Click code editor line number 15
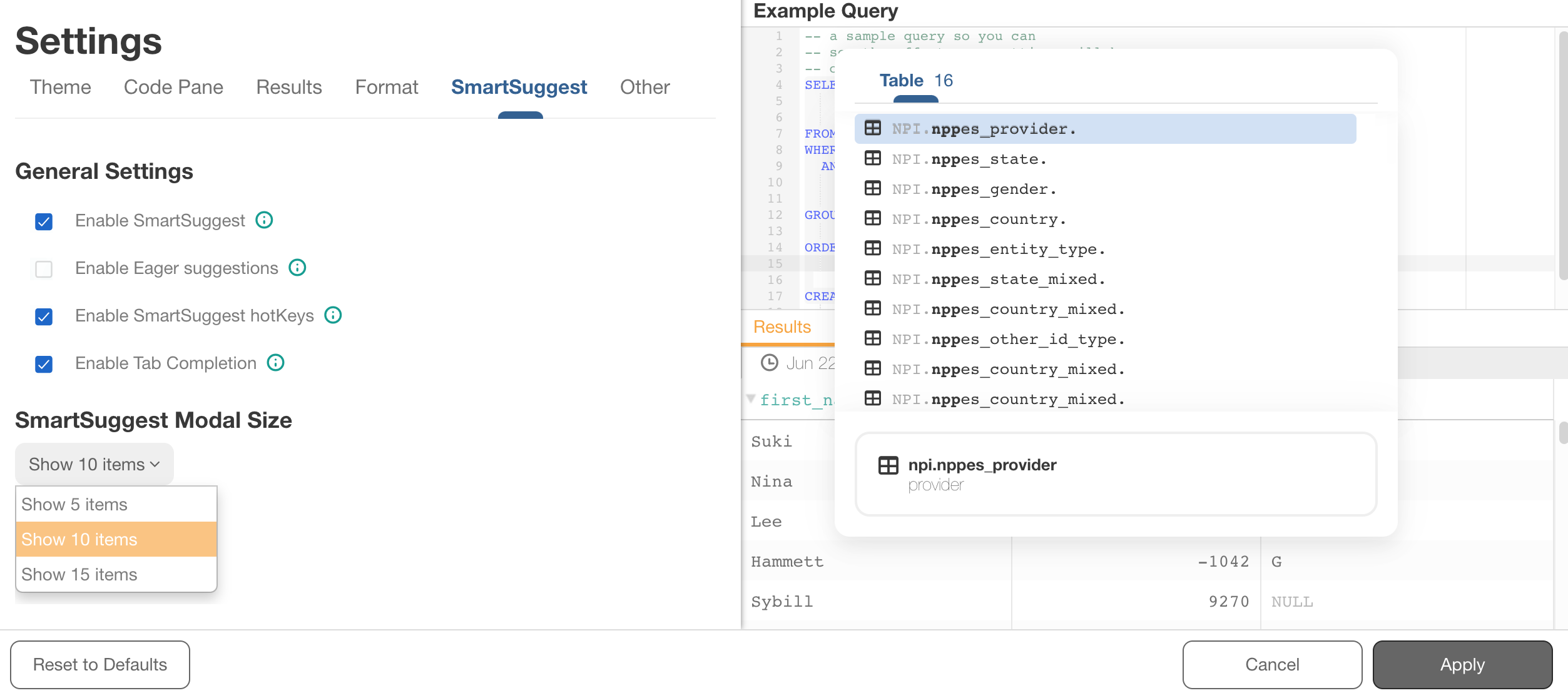 click(775, 263)
